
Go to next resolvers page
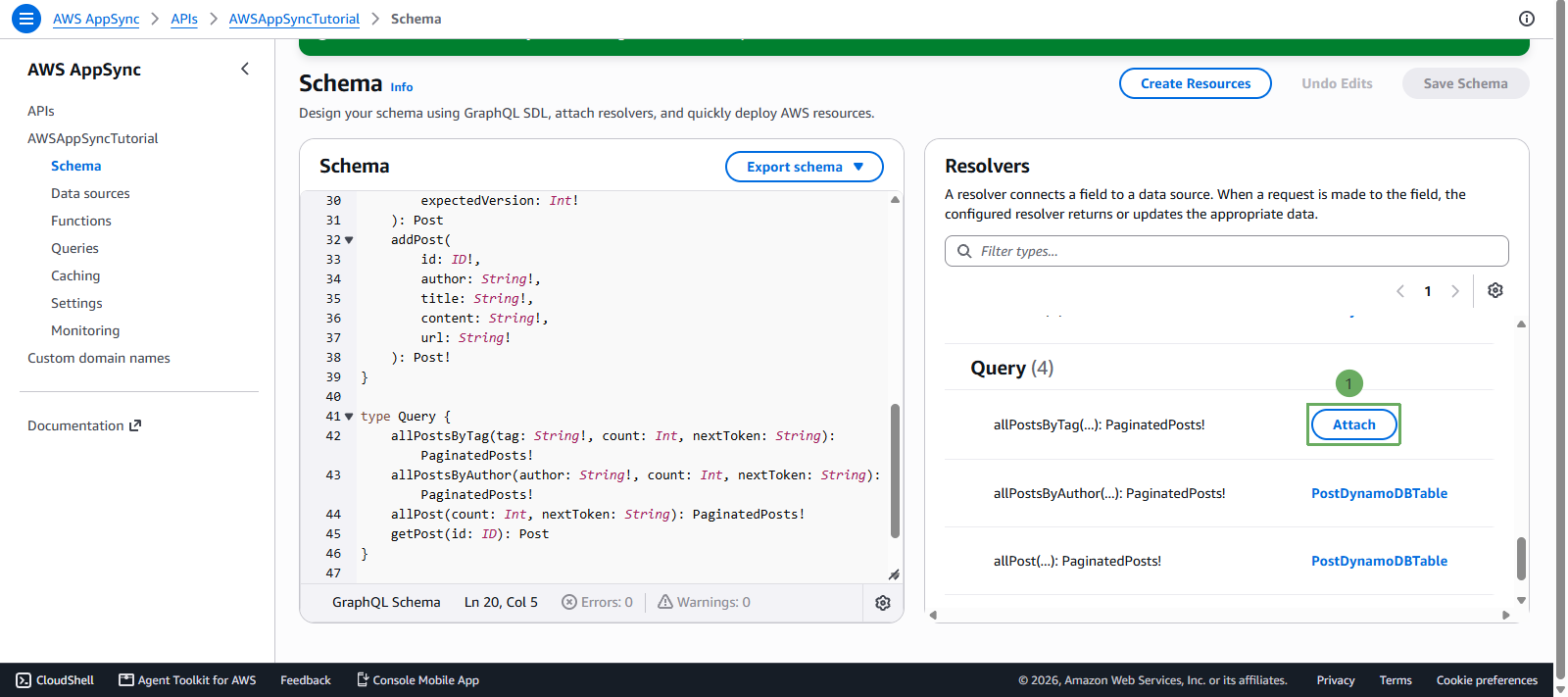tap(1455, 291)
